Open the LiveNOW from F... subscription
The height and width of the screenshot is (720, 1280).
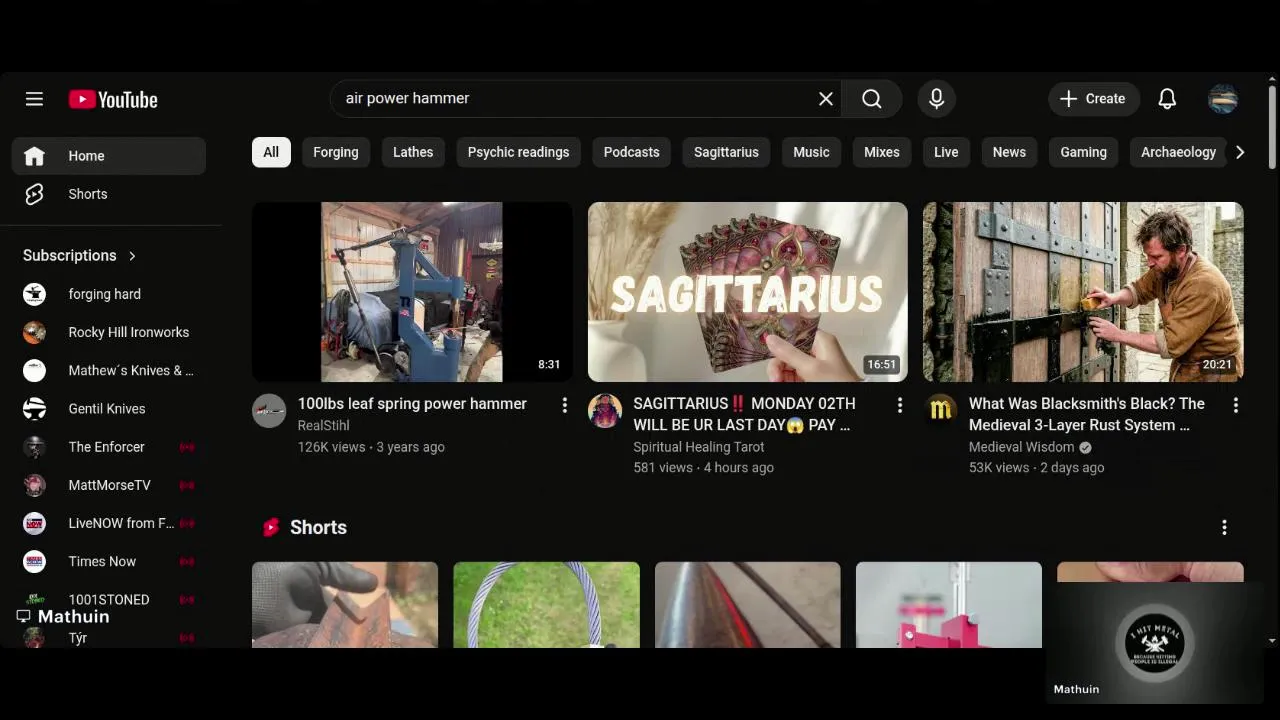point(109,523)
